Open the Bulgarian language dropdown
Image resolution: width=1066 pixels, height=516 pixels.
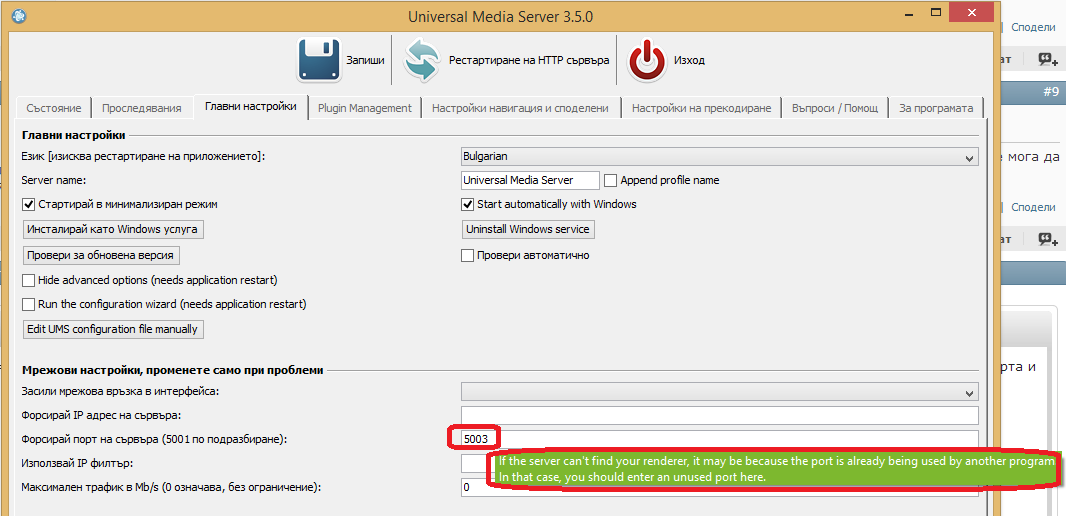coord(719,156)
